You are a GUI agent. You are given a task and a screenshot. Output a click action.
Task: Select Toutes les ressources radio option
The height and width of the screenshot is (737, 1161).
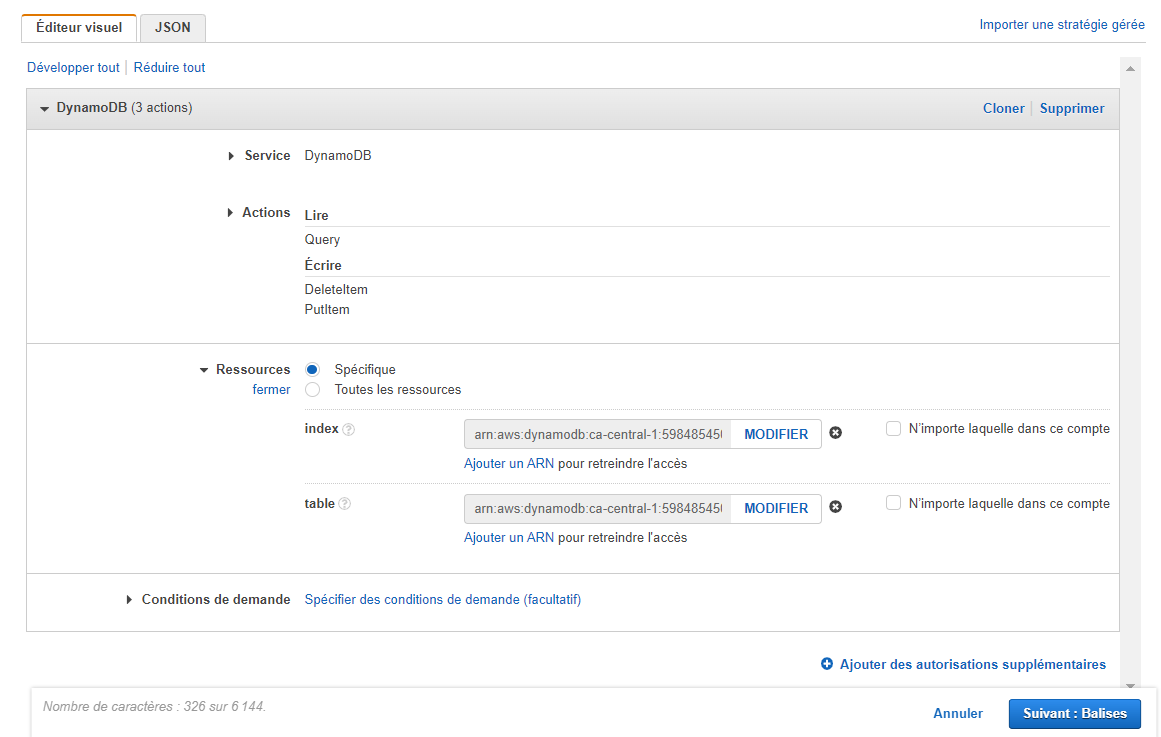[312, 390]
